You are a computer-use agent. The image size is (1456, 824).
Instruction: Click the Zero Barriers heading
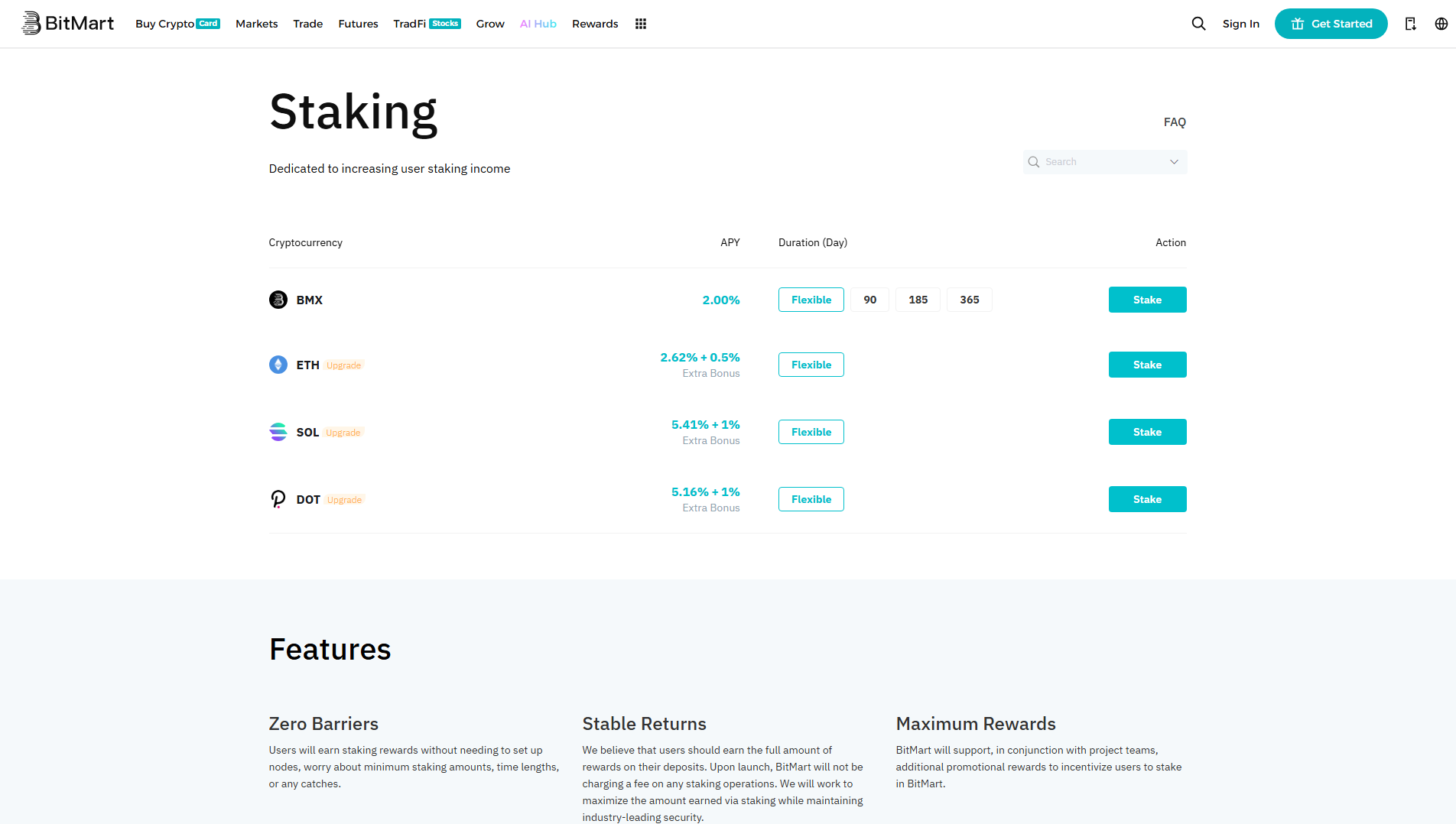click(x=323, y=724)
